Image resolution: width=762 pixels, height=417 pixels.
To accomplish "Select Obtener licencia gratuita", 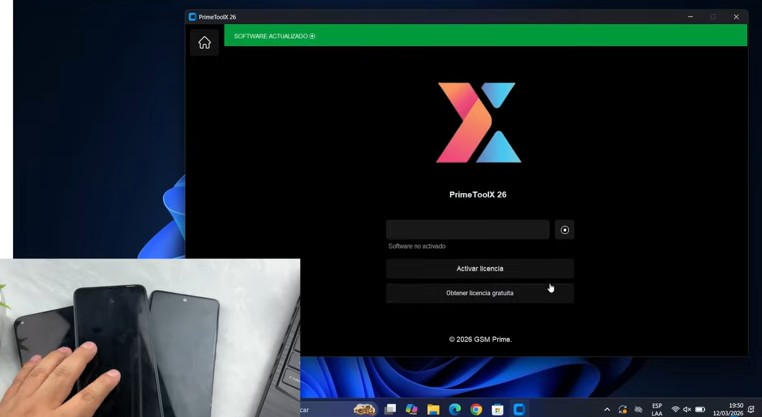I will [x=480, y=293].
